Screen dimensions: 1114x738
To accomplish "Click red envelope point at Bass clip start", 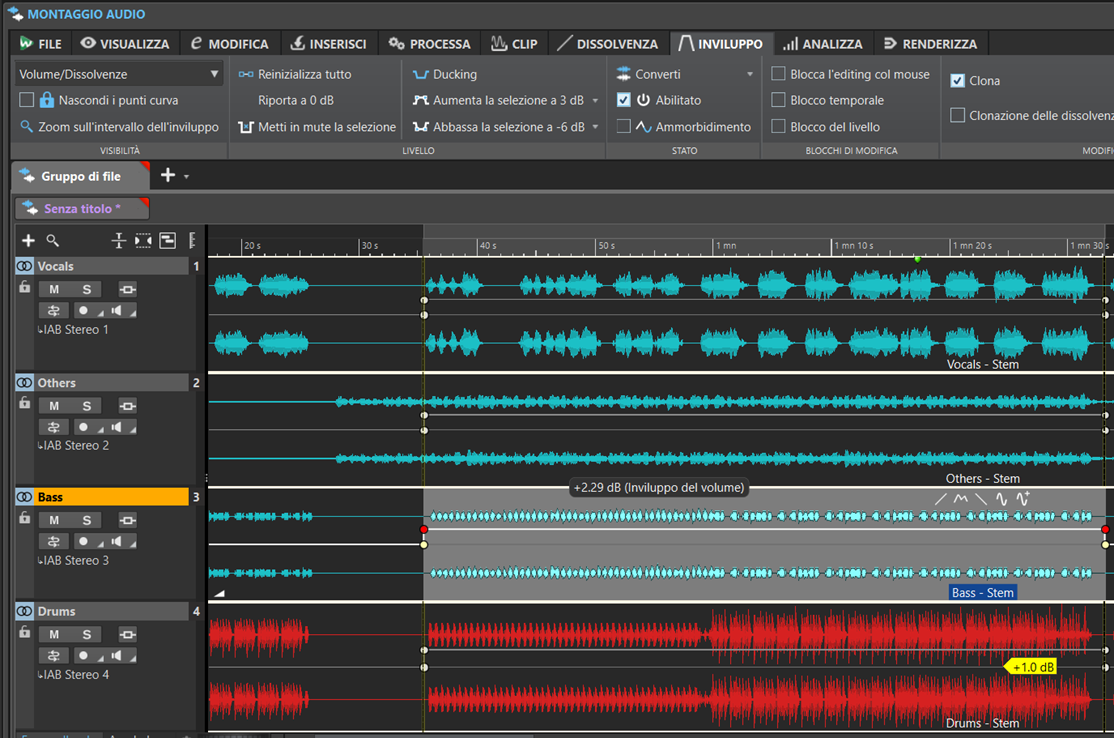I will coord(424,529).
